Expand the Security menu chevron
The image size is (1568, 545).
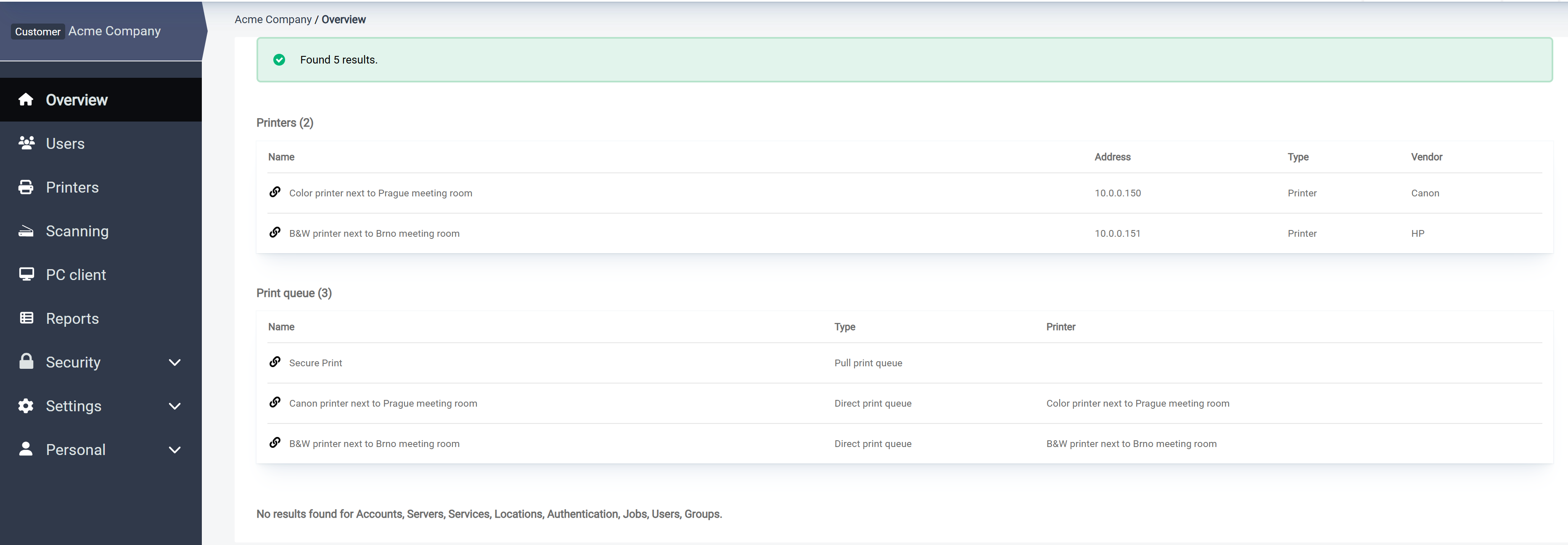tap(175, 362)
